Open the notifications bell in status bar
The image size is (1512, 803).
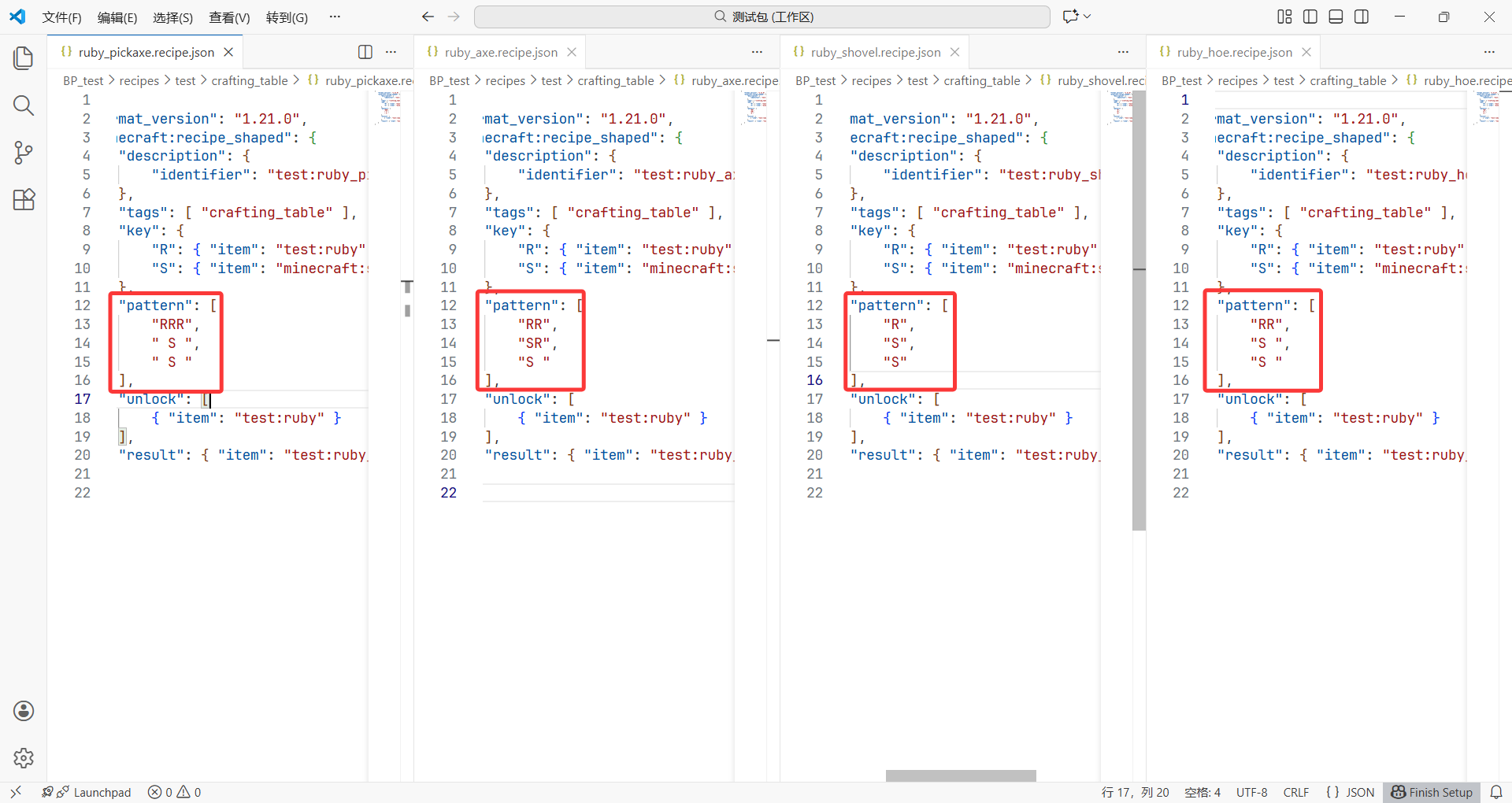point(1496,792)
